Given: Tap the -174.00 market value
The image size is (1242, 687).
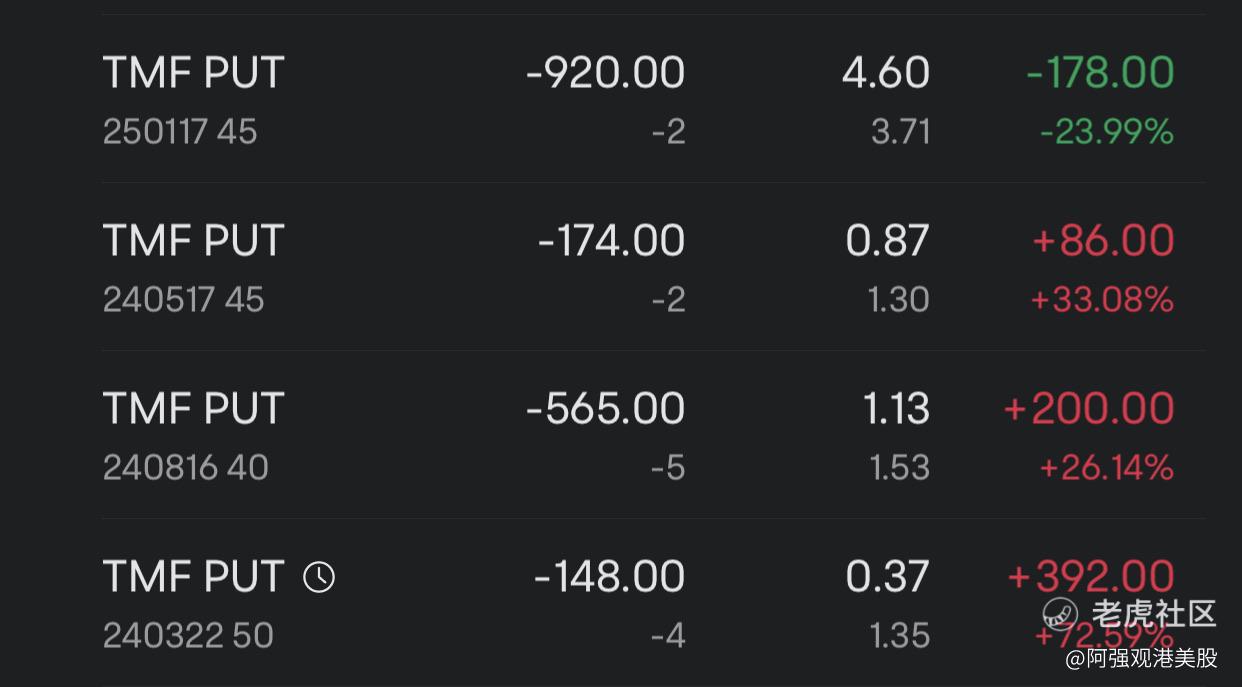Looking at the screenshot, I should point(611,241).
